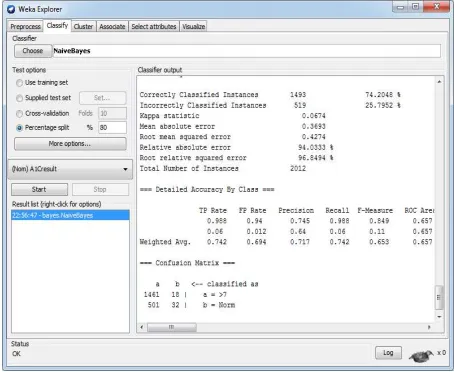Click the Start button
Image resolution: width=454 pixels, height=372 pixels.
tap(39, 189)
